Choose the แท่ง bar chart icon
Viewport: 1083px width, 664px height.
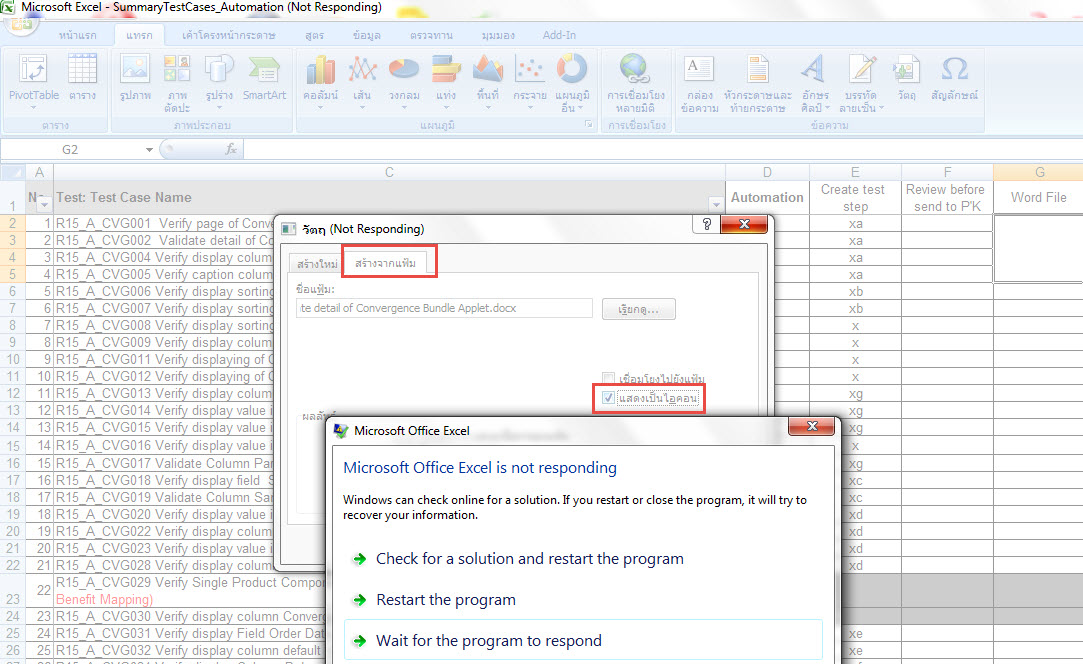coord(446,70)
